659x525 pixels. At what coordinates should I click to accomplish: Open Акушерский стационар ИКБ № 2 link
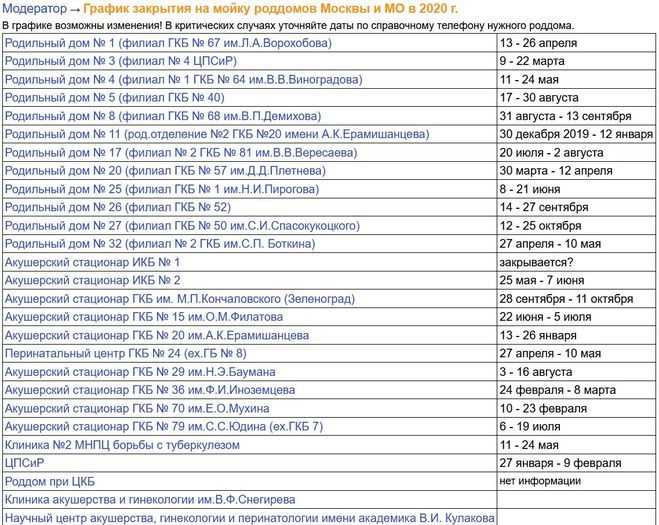click(x=92, y=280)
